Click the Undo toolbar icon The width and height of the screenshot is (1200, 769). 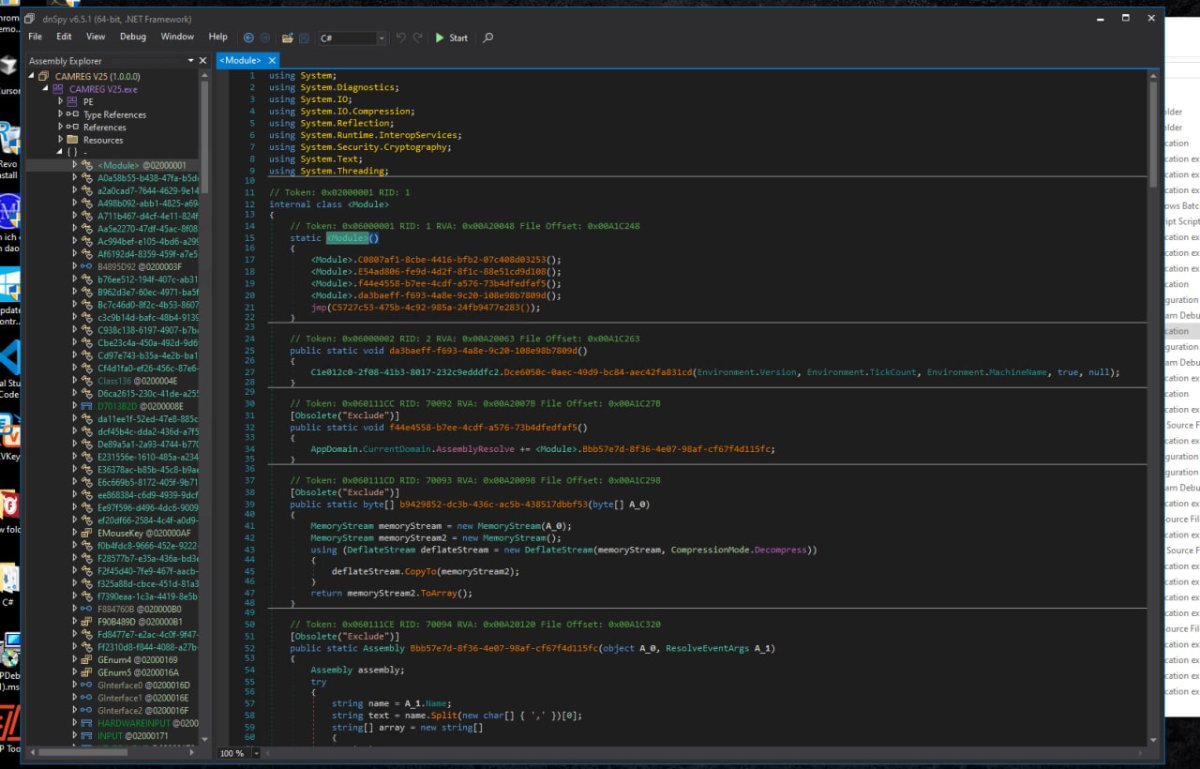[402, 38]
